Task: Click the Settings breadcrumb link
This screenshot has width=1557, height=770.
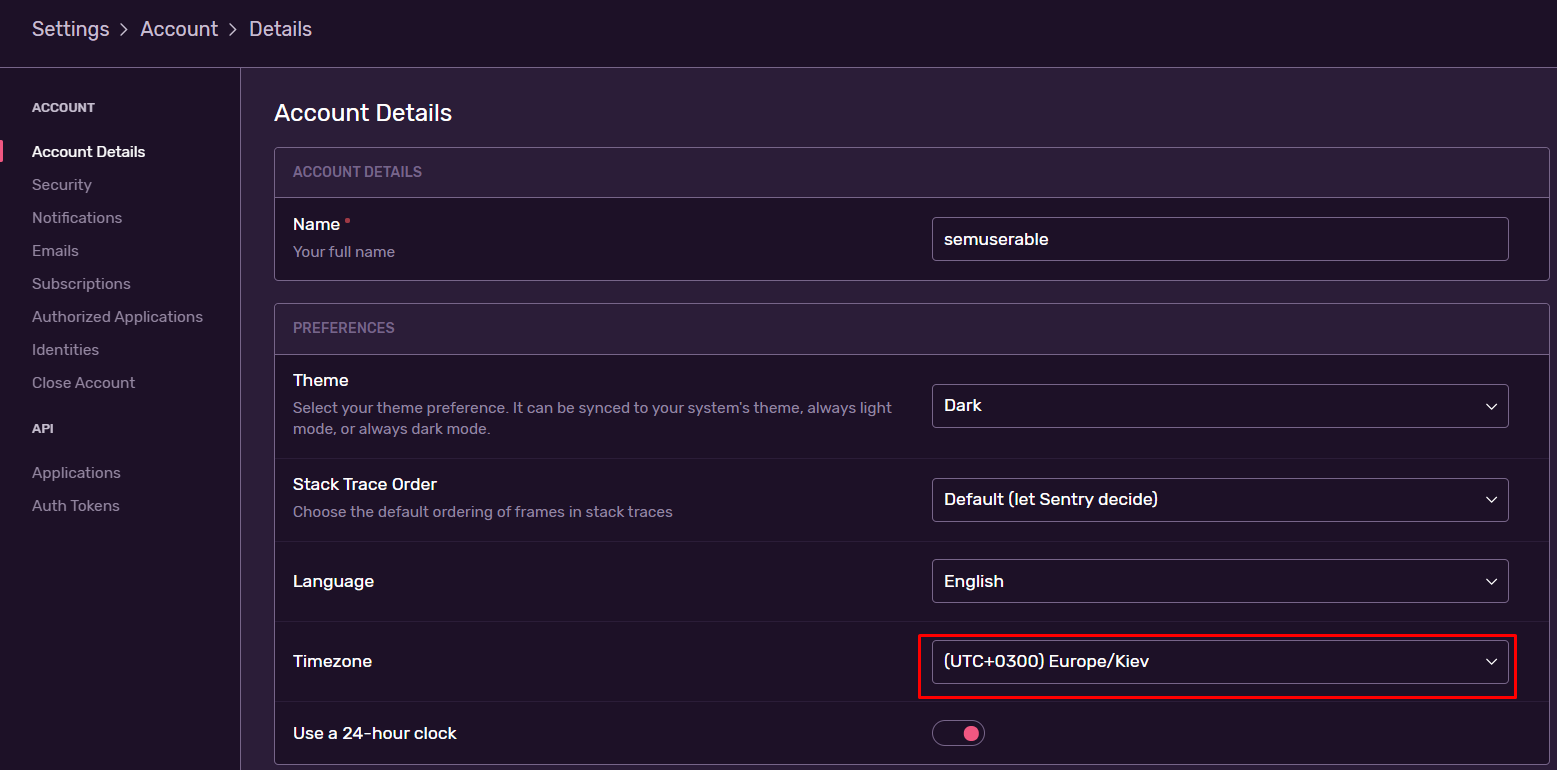Action: point(70,29)
